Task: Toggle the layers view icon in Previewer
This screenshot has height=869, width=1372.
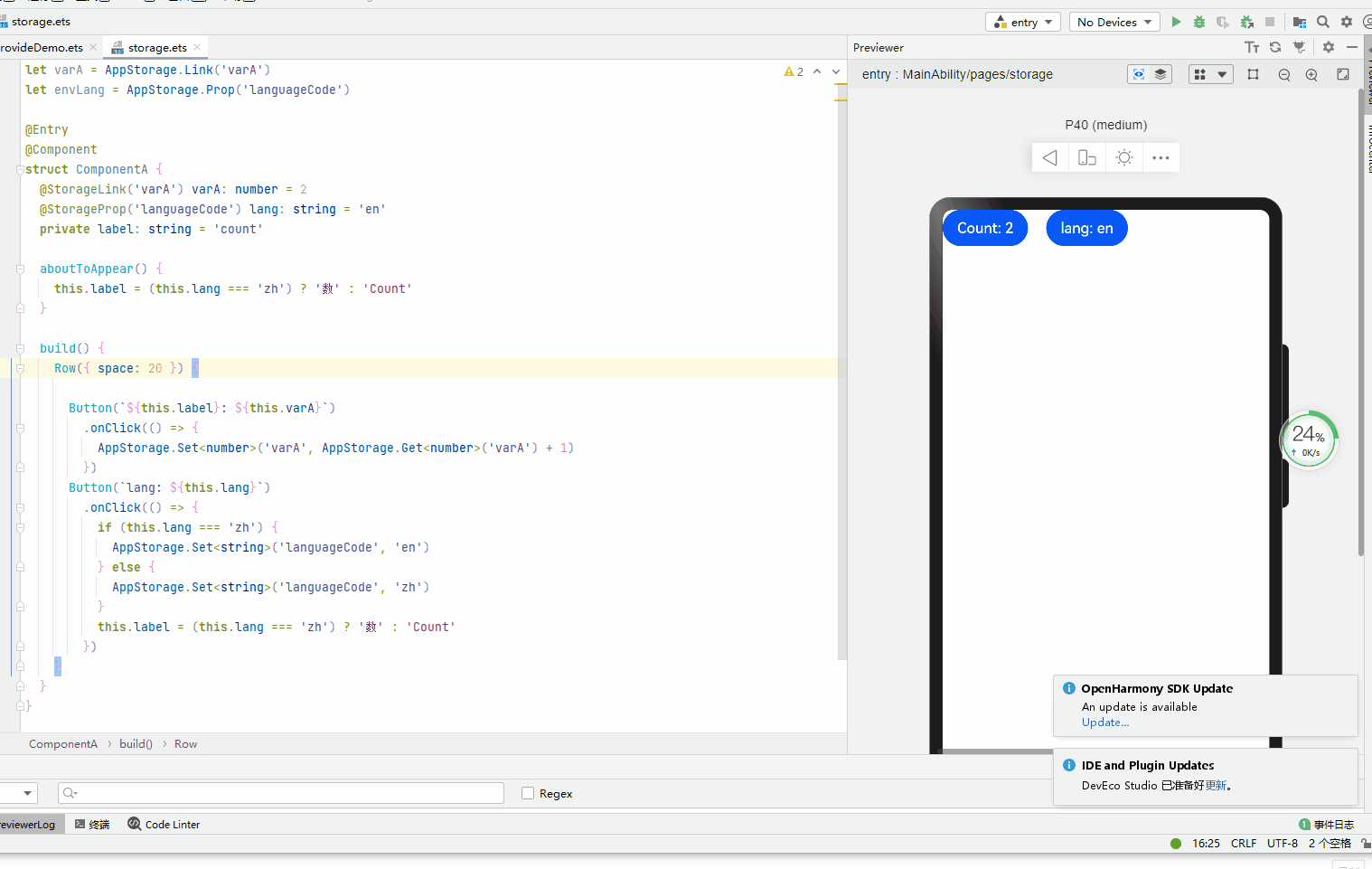Action: (x=1161, y=74)
